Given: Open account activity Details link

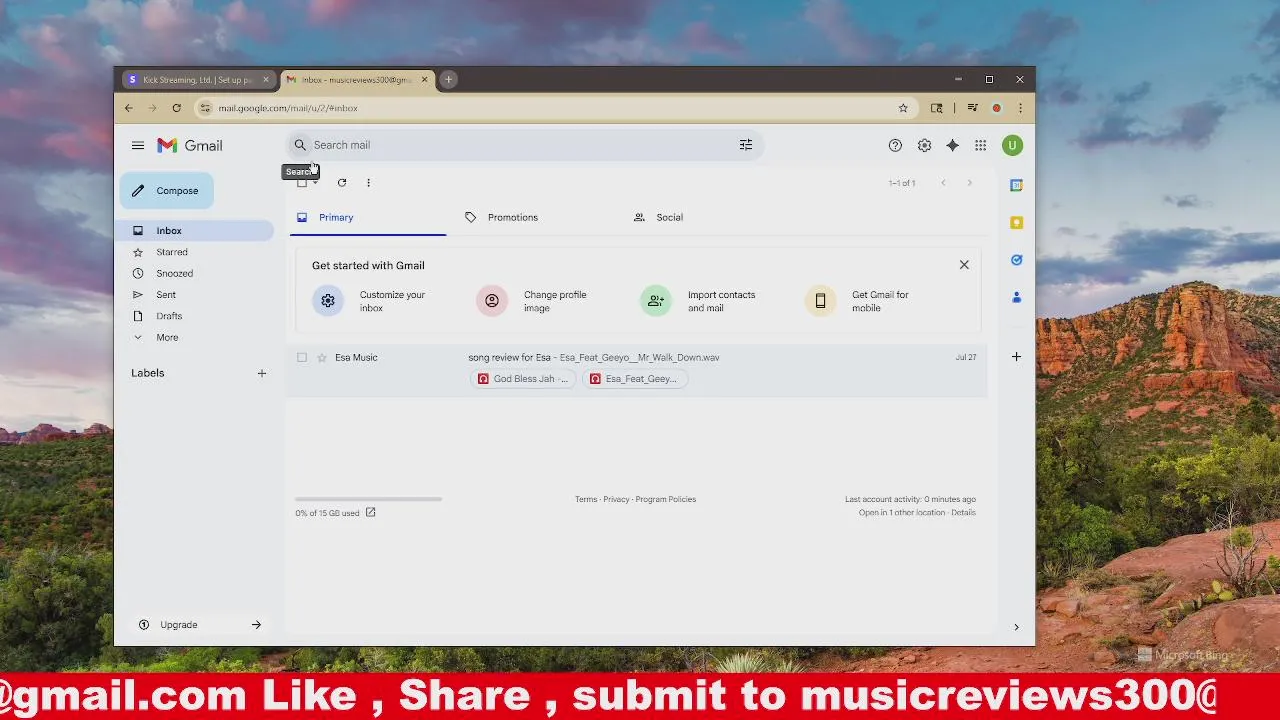Looking at the screenshot, I should point(963,513).
